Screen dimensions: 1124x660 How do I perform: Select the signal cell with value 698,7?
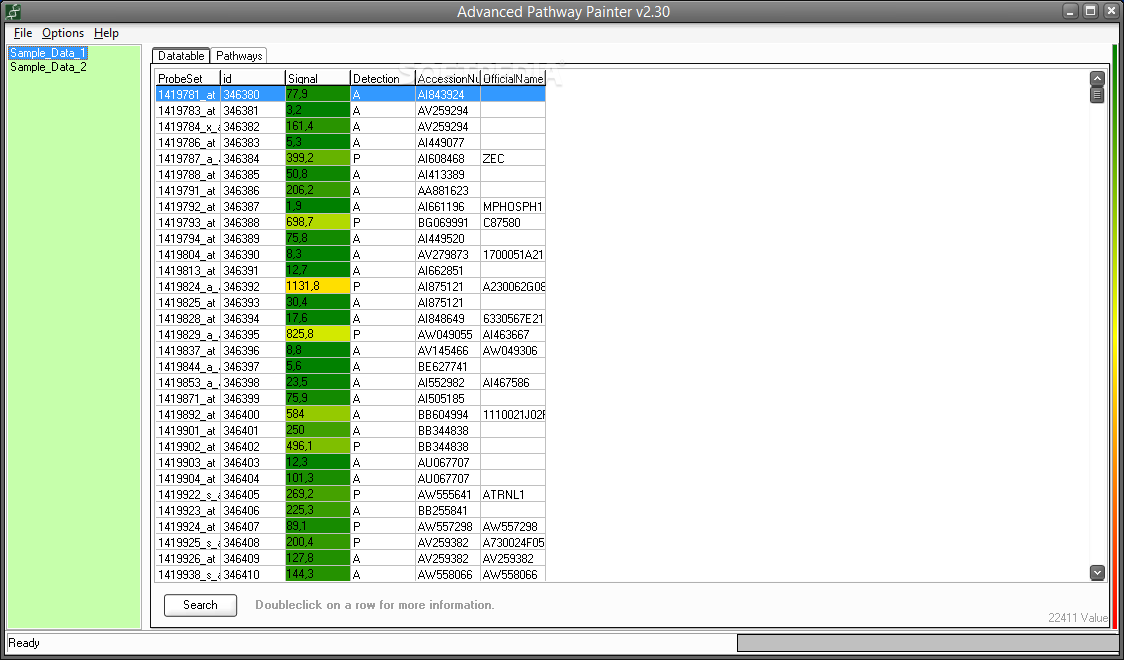click(x=318, y=223)
